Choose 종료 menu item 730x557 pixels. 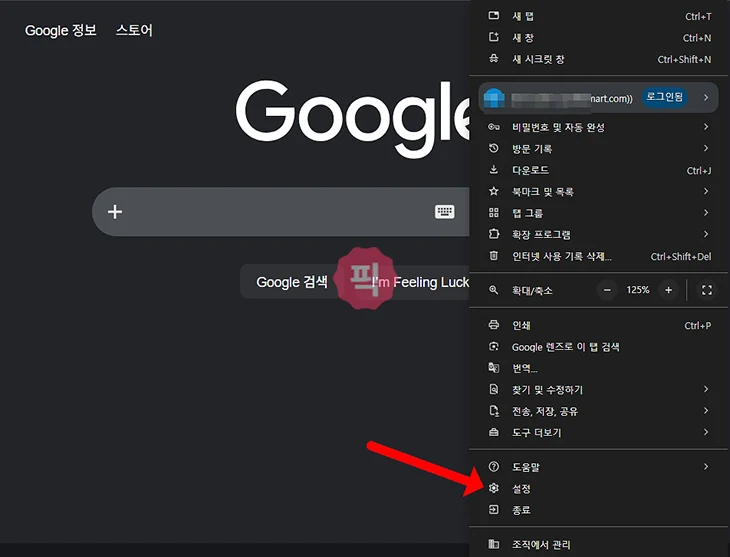coord(599,510)
